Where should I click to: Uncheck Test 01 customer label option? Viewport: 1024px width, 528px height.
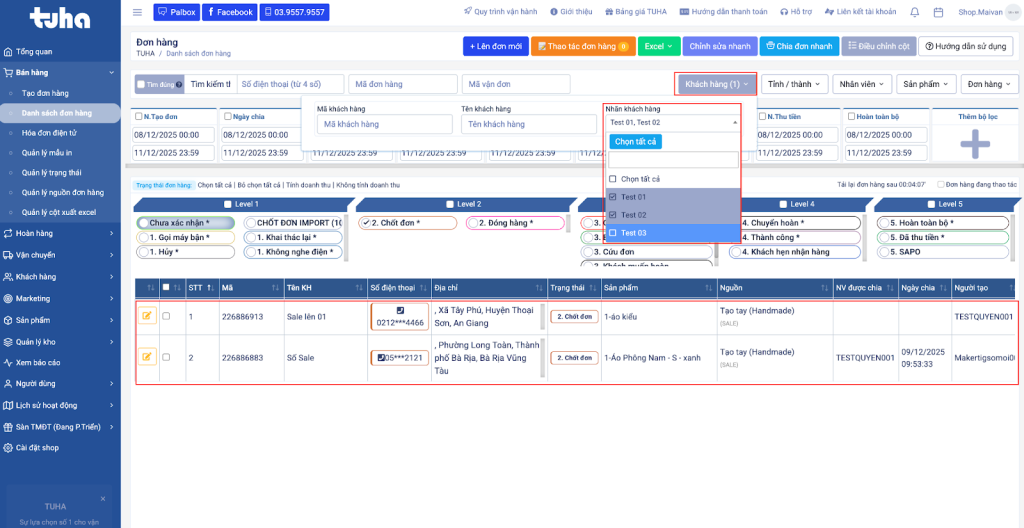click(x=613, y=197)
